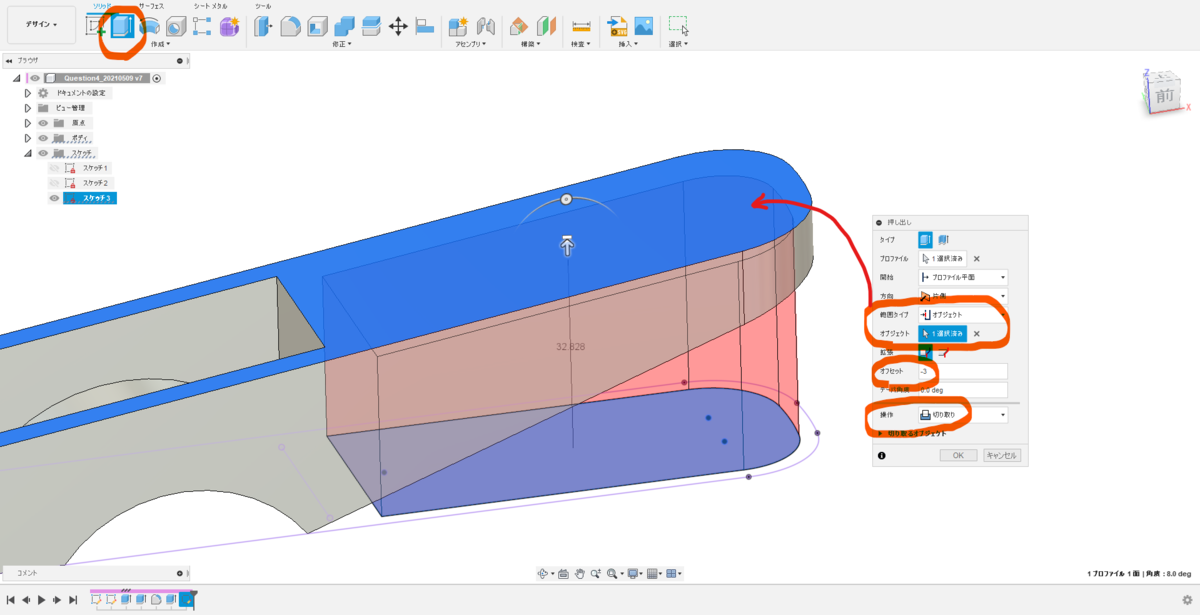Select the Combine tool
The width and height of the screenshot is (1200, 615).
(344, 27)
